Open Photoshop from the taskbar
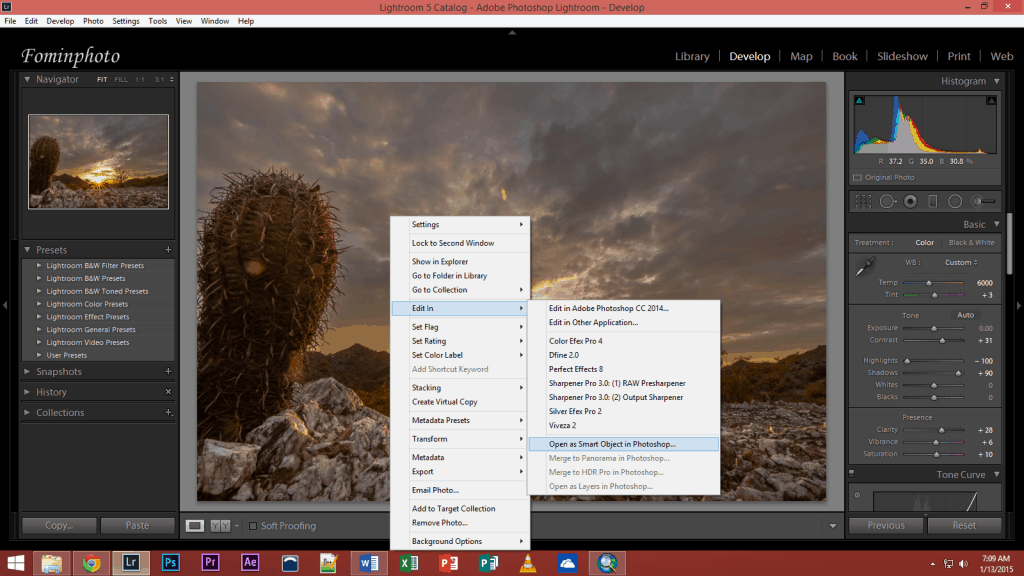1024x576 pixels. click(170, 562)
